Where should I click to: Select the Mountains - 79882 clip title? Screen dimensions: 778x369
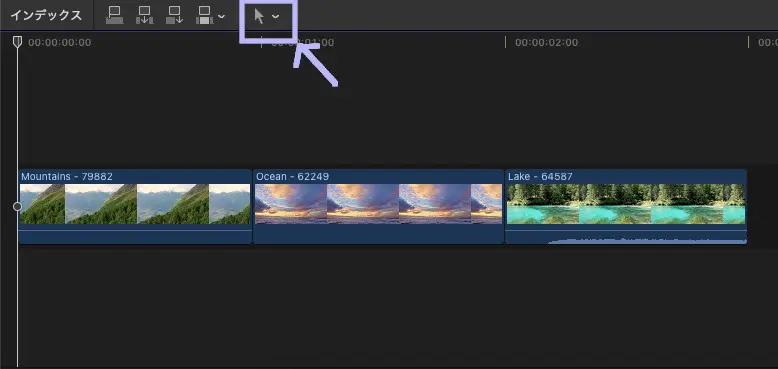67,177
